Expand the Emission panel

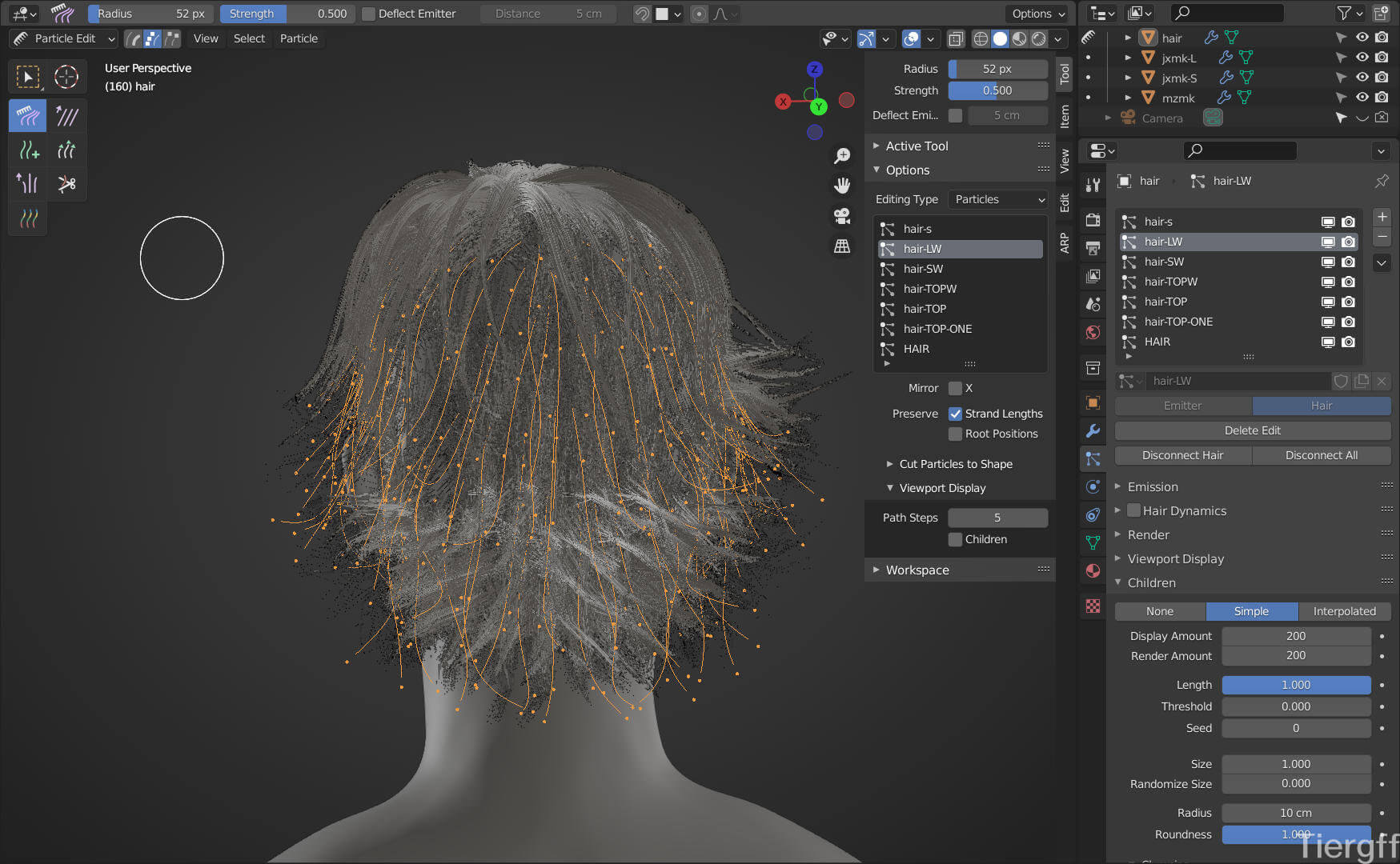1153,486
